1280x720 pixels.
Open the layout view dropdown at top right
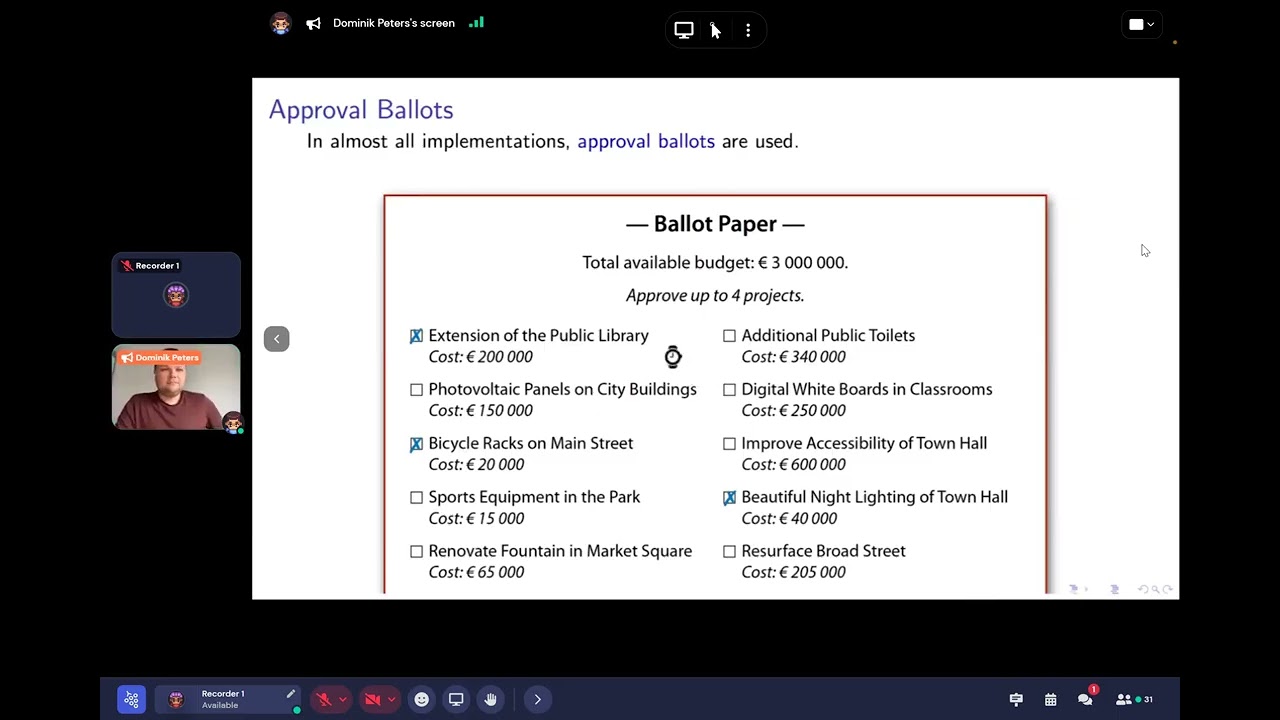tap(1142, 25)
